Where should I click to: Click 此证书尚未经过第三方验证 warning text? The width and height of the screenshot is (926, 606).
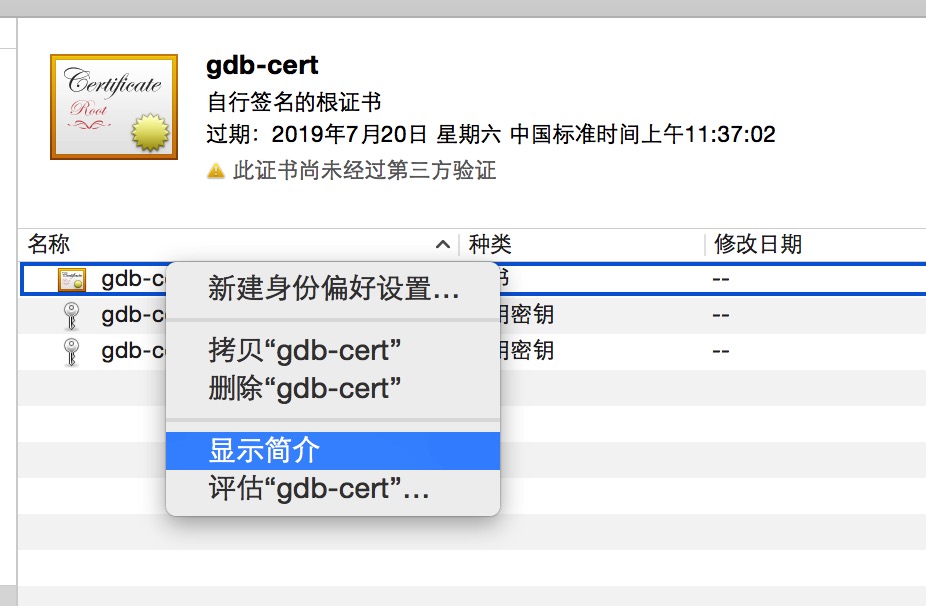pyautogui.click(x=364, y=171)
